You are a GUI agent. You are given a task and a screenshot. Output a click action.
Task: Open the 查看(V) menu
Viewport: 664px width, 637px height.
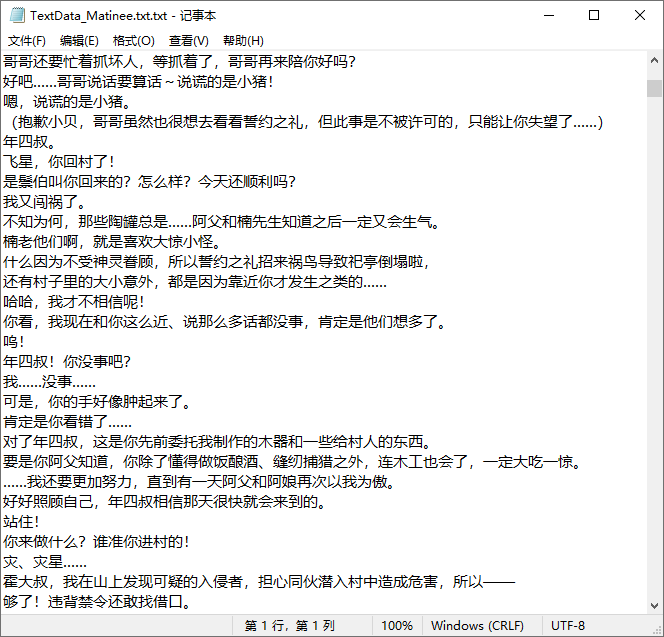coord(188,41)
